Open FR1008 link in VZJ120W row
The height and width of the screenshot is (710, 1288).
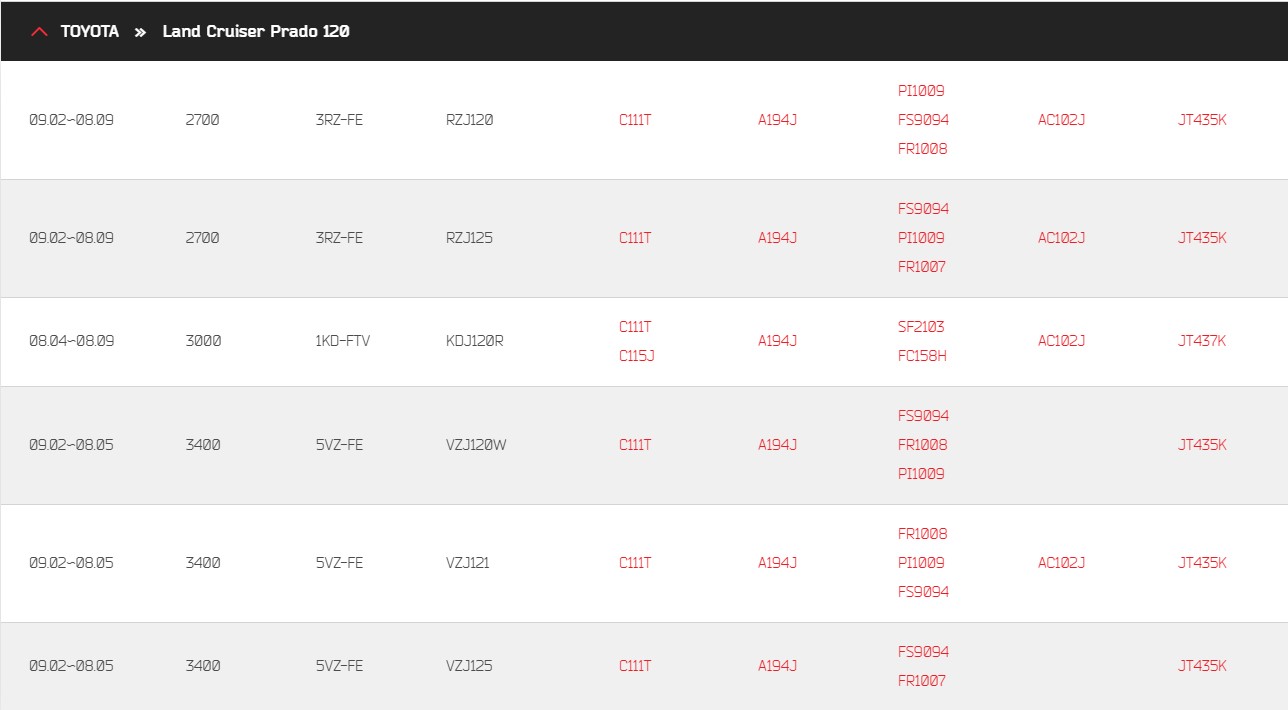(x=923, y=445)
